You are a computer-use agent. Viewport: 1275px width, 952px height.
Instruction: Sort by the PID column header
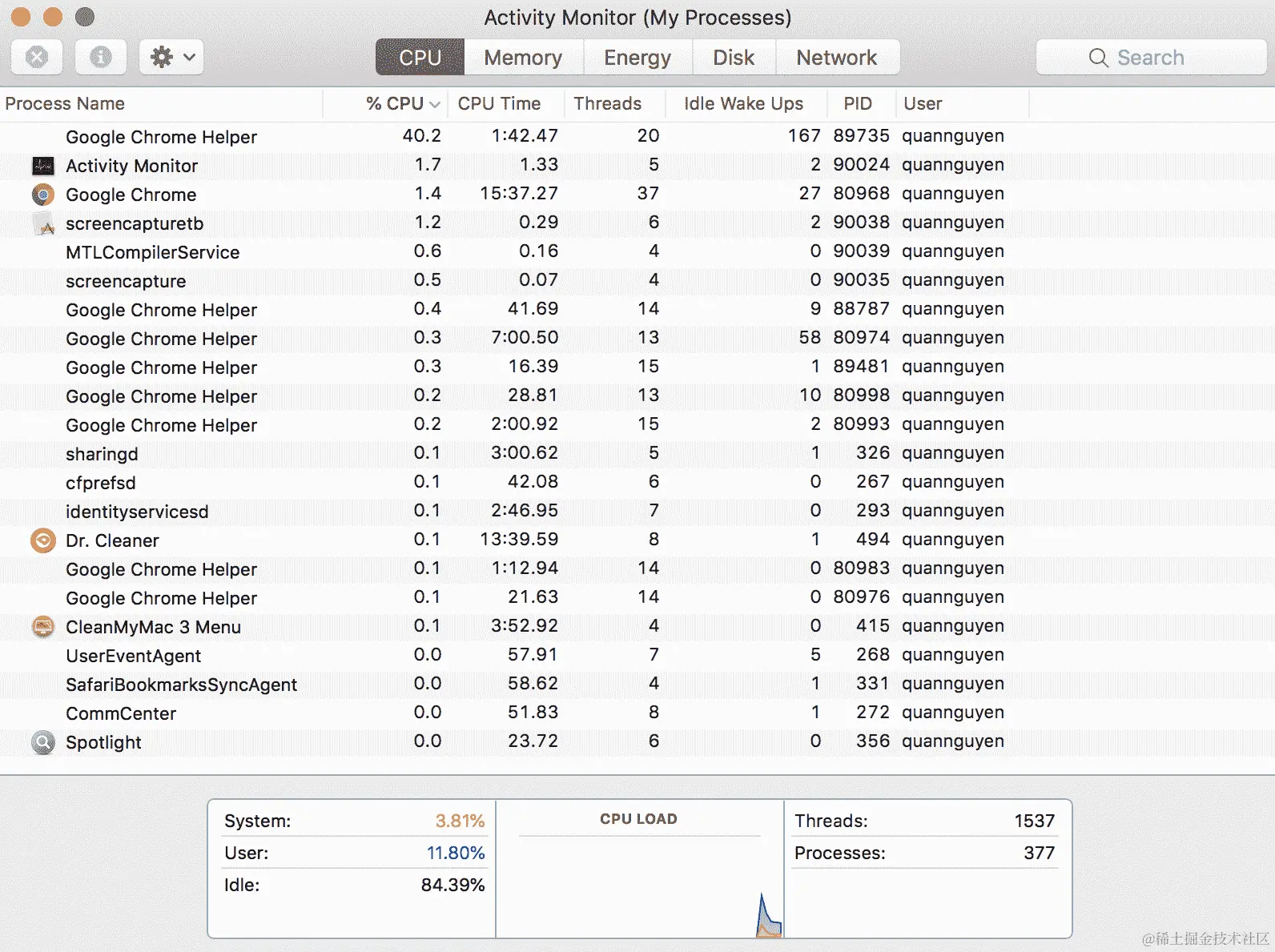pos(861,104)
